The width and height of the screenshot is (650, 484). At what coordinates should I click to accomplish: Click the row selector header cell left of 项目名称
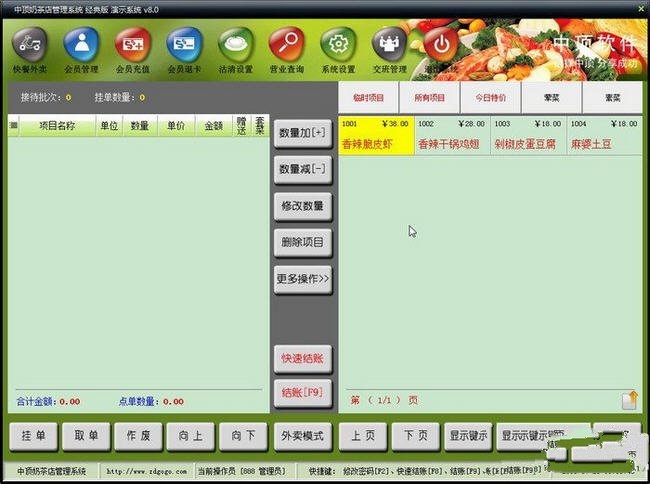13,126
